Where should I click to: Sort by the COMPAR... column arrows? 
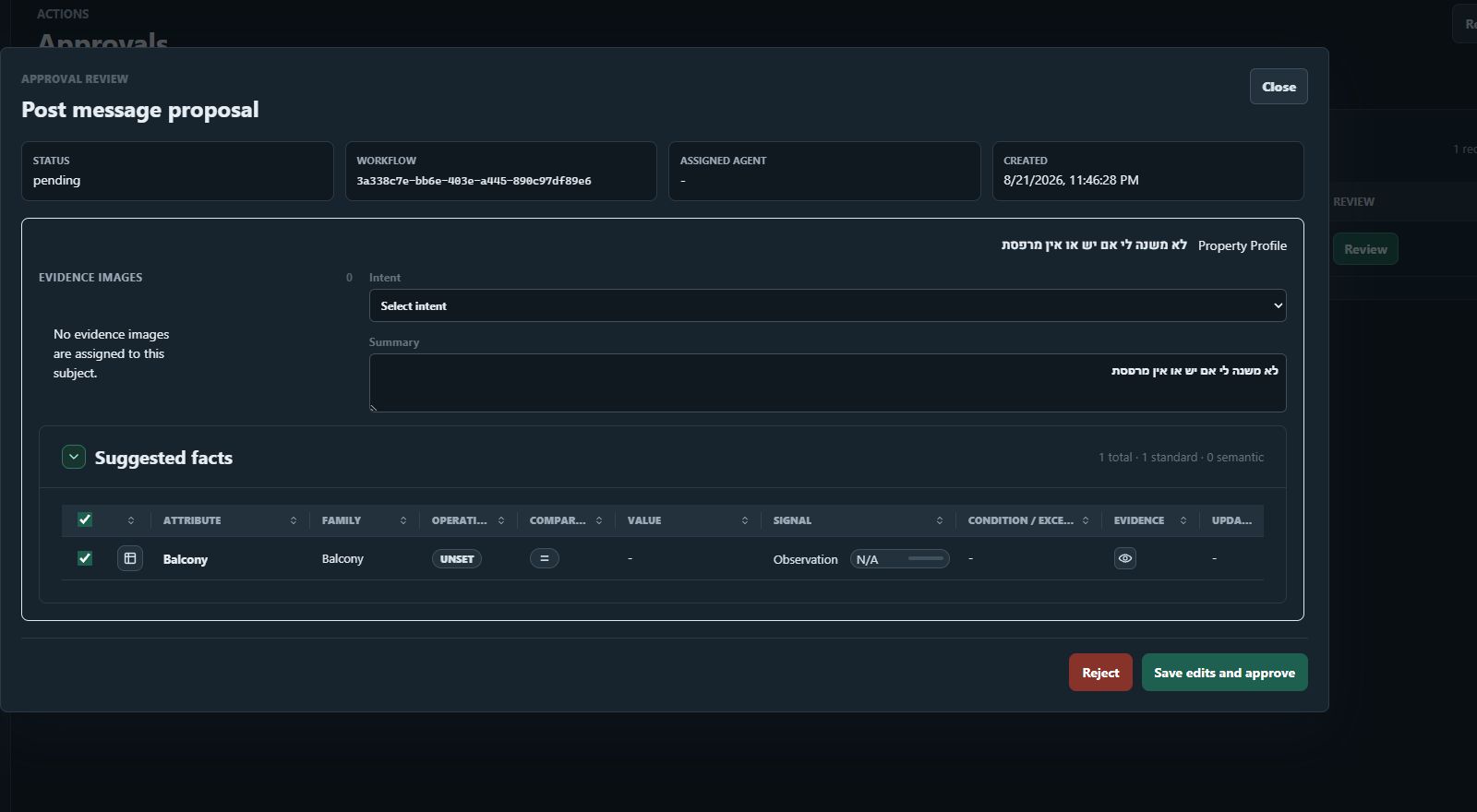point(599,520)
